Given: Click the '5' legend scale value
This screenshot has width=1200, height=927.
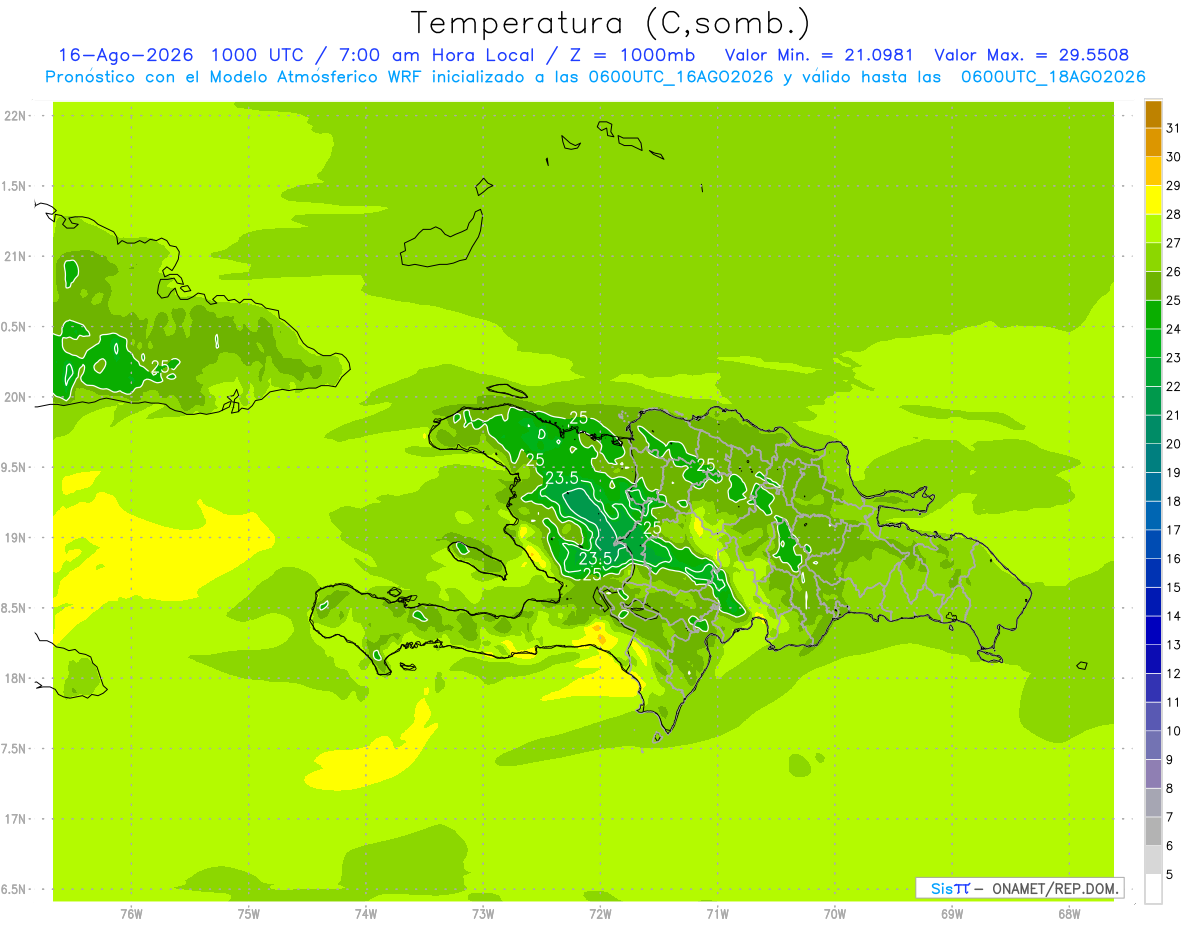Looking at the screenshot, I should (1170, 874).
